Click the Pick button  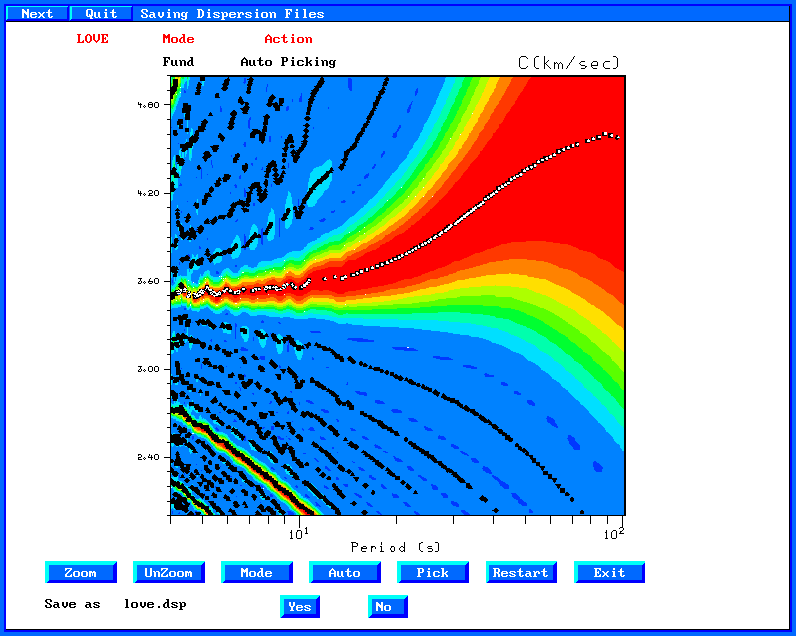click(433, 572)
